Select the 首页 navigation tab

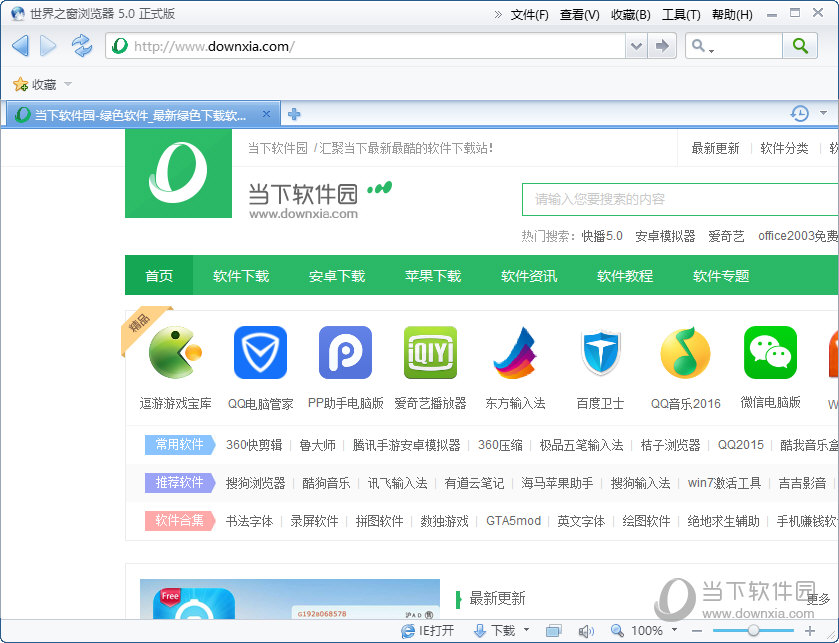[x=159, y=275]
